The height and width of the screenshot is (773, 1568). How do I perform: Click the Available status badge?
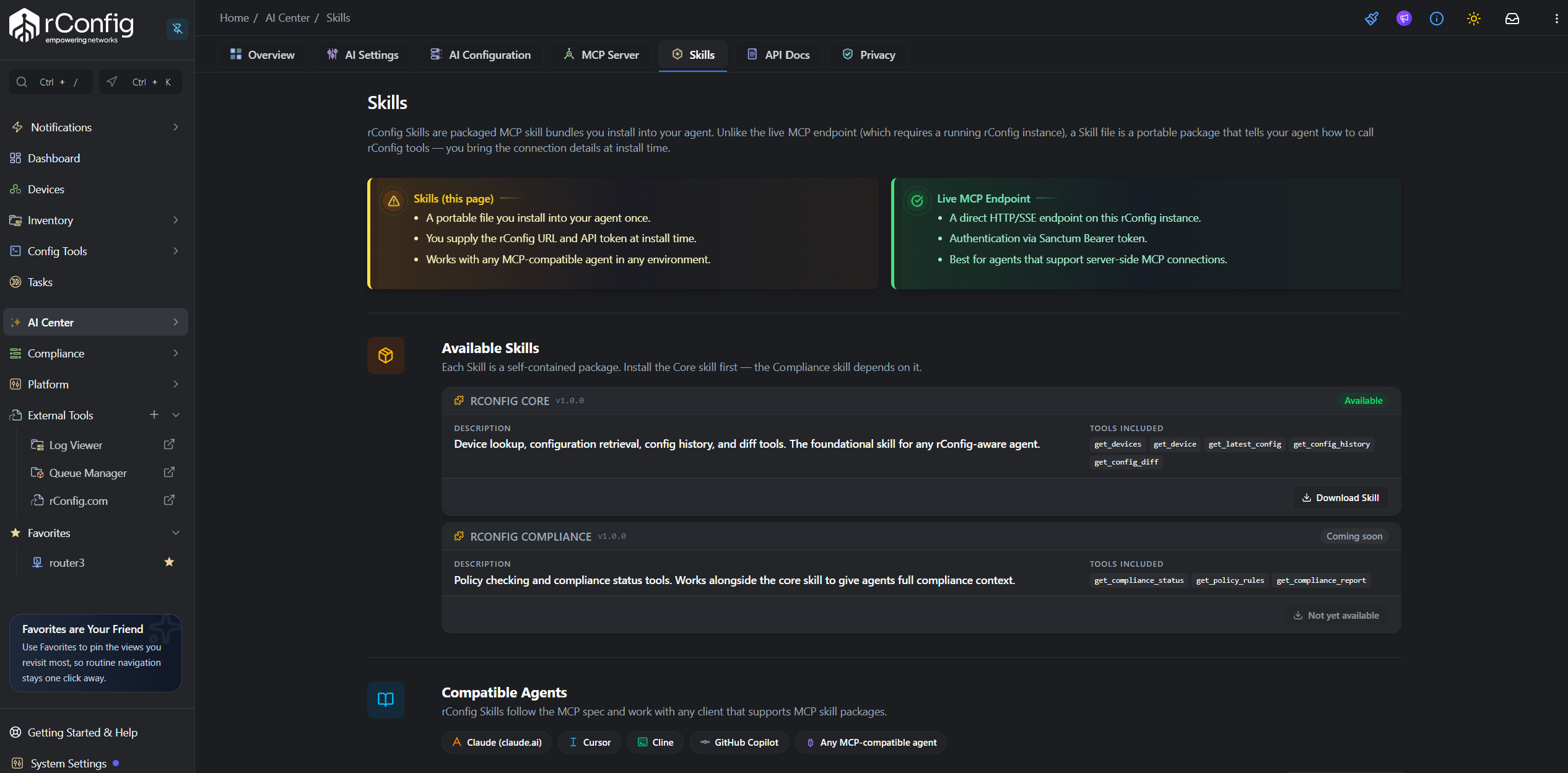[x=1363, y=401]
